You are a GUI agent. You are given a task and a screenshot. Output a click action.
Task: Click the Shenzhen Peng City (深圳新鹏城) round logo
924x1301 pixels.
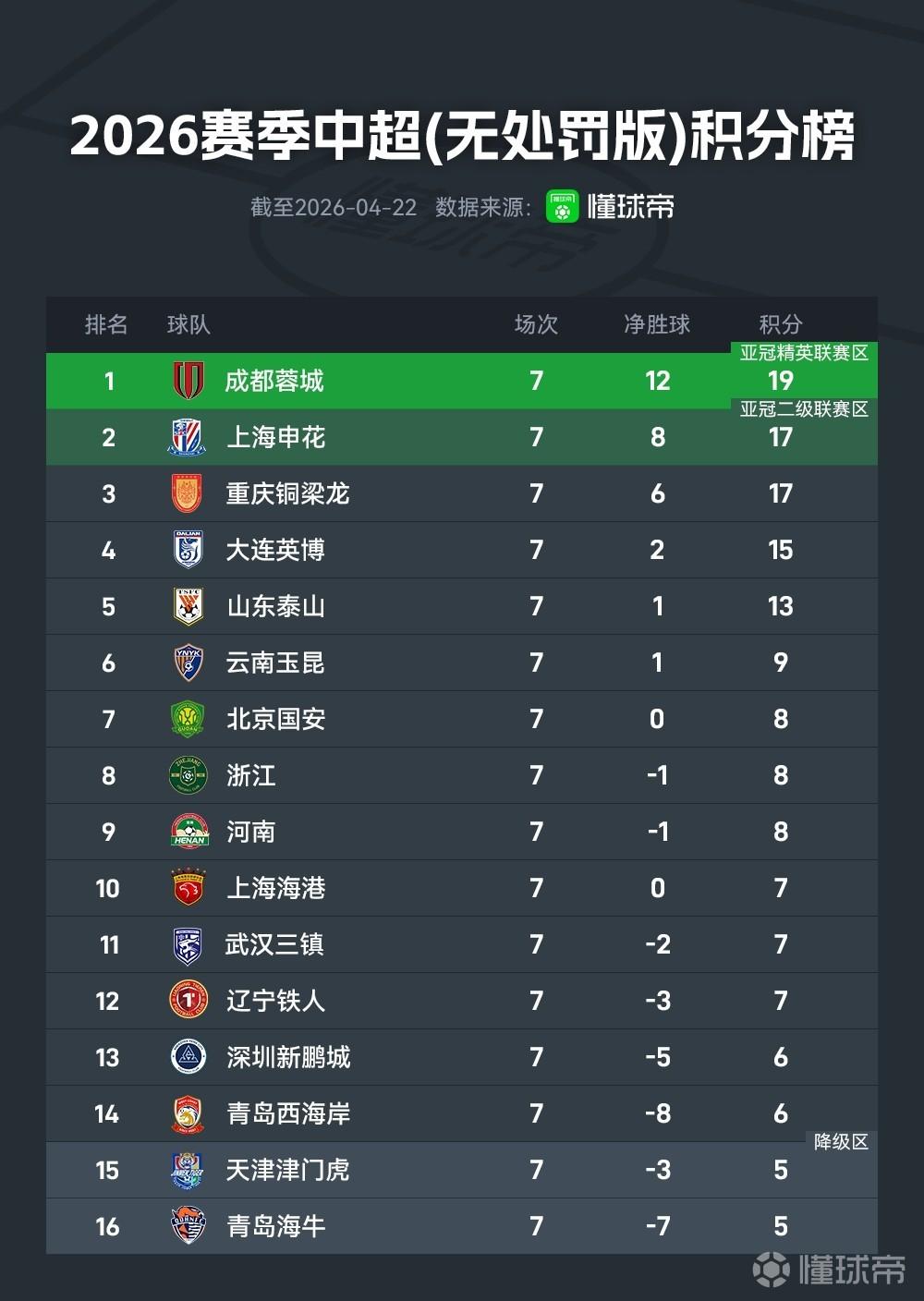pos(188,1057)
